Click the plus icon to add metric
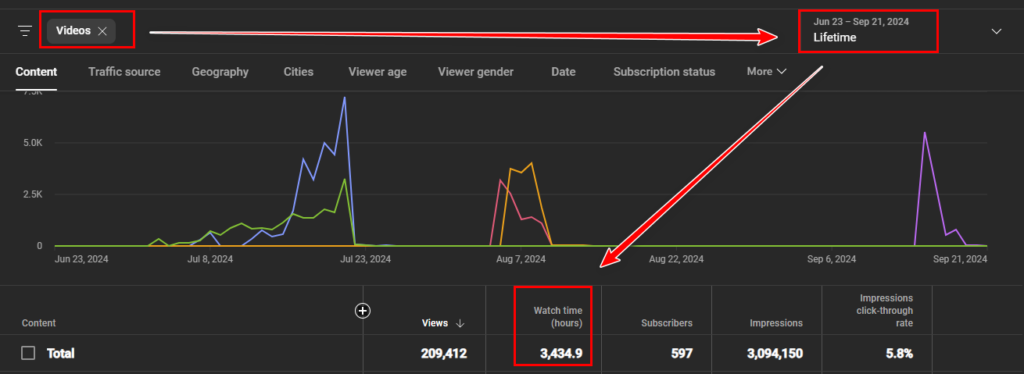Screen dimensions: 1024x374 [x=362, y=311]
